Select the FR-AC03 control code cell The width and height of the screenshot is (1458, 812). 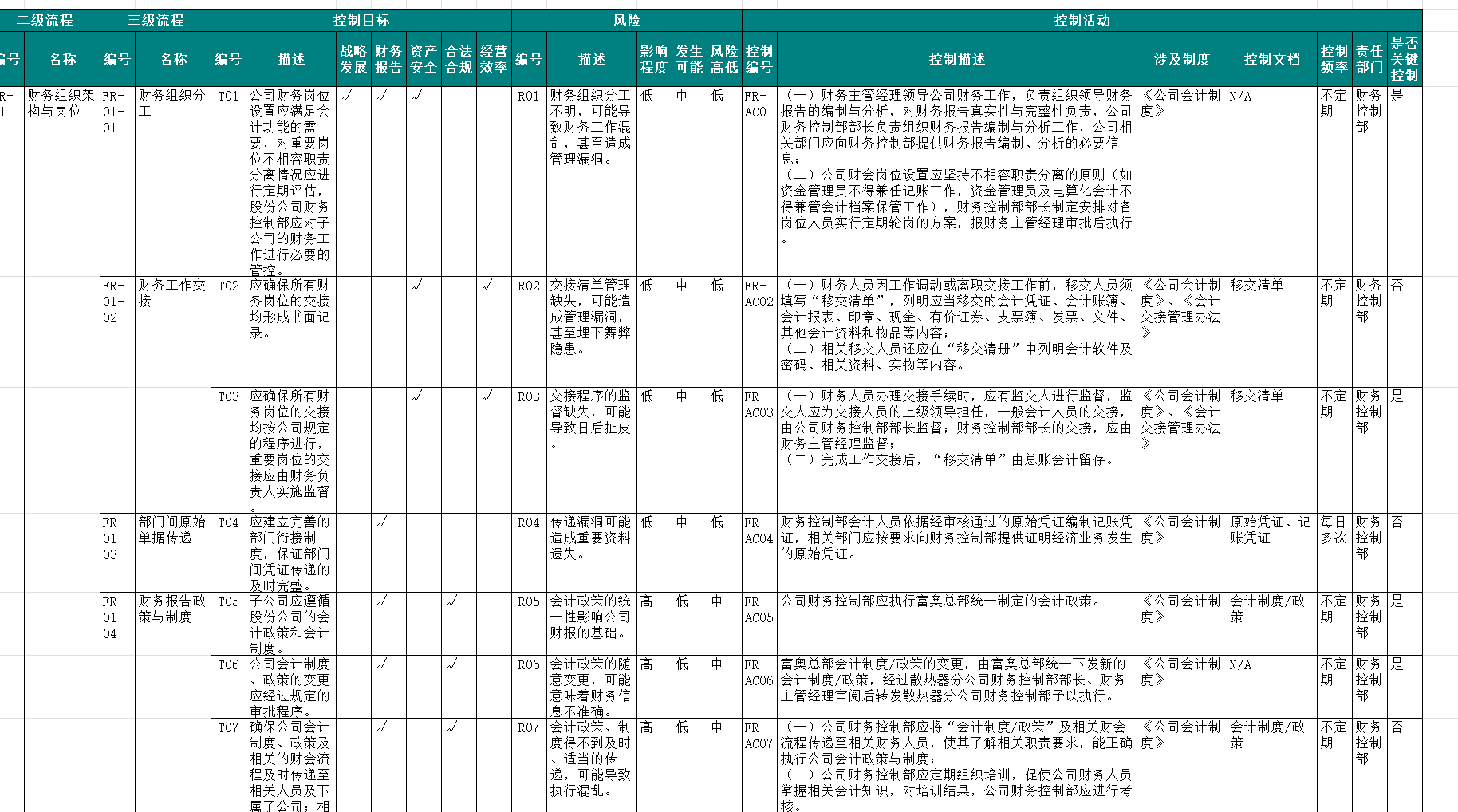pos(759,450)
